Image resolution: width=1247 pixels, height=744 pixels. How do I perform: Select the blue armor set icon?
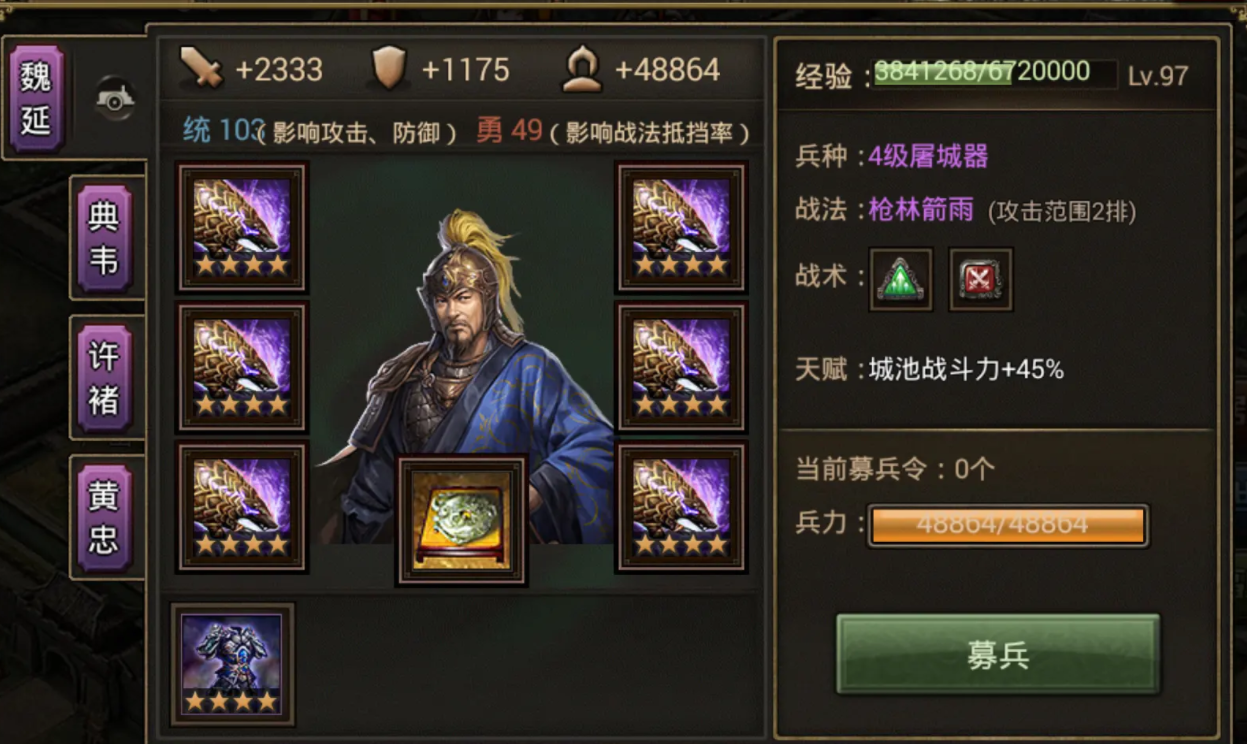tap(233, 664)
